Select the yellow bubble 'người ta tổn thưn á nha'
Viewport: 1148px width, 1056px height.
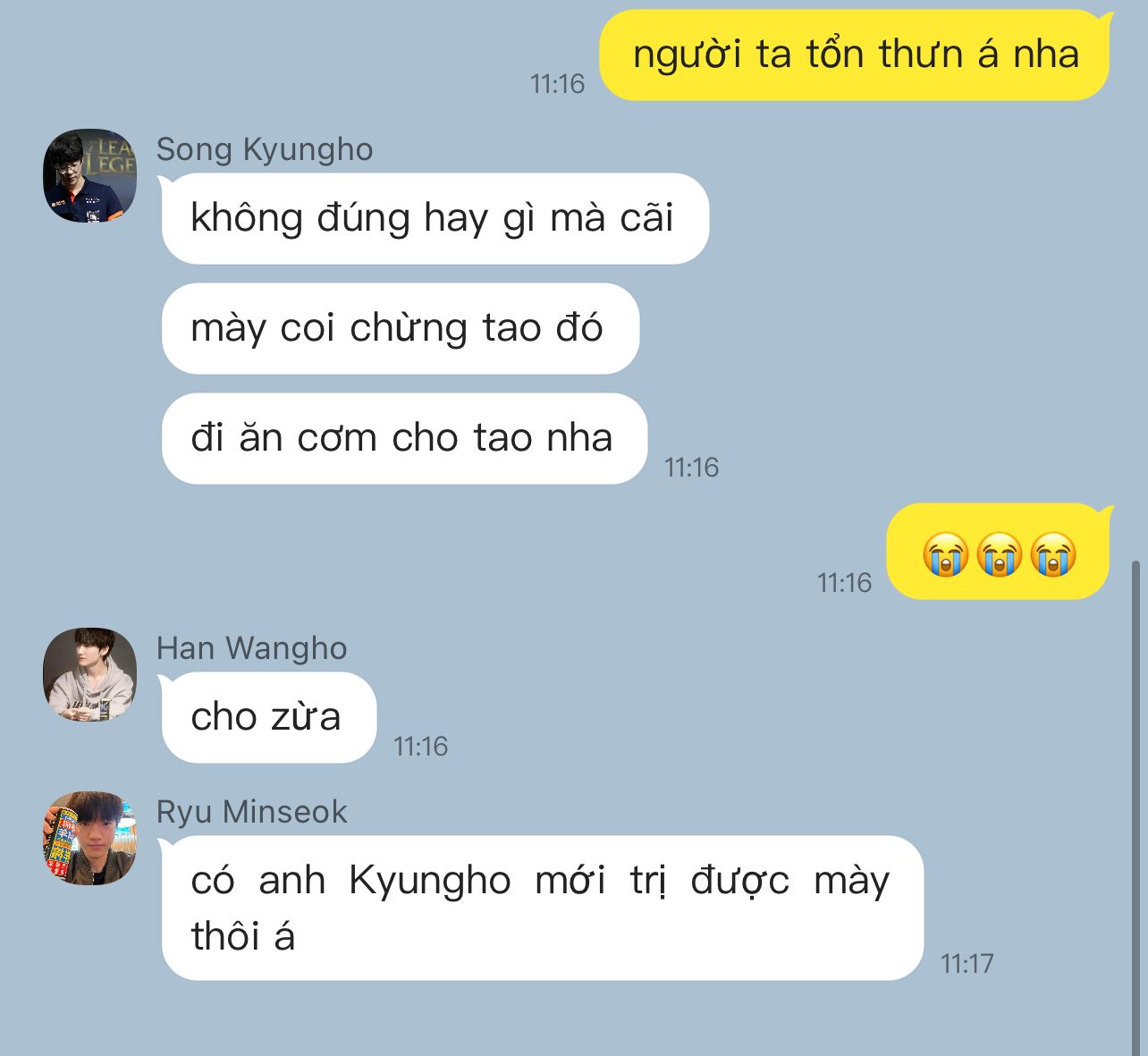(855, 55)
